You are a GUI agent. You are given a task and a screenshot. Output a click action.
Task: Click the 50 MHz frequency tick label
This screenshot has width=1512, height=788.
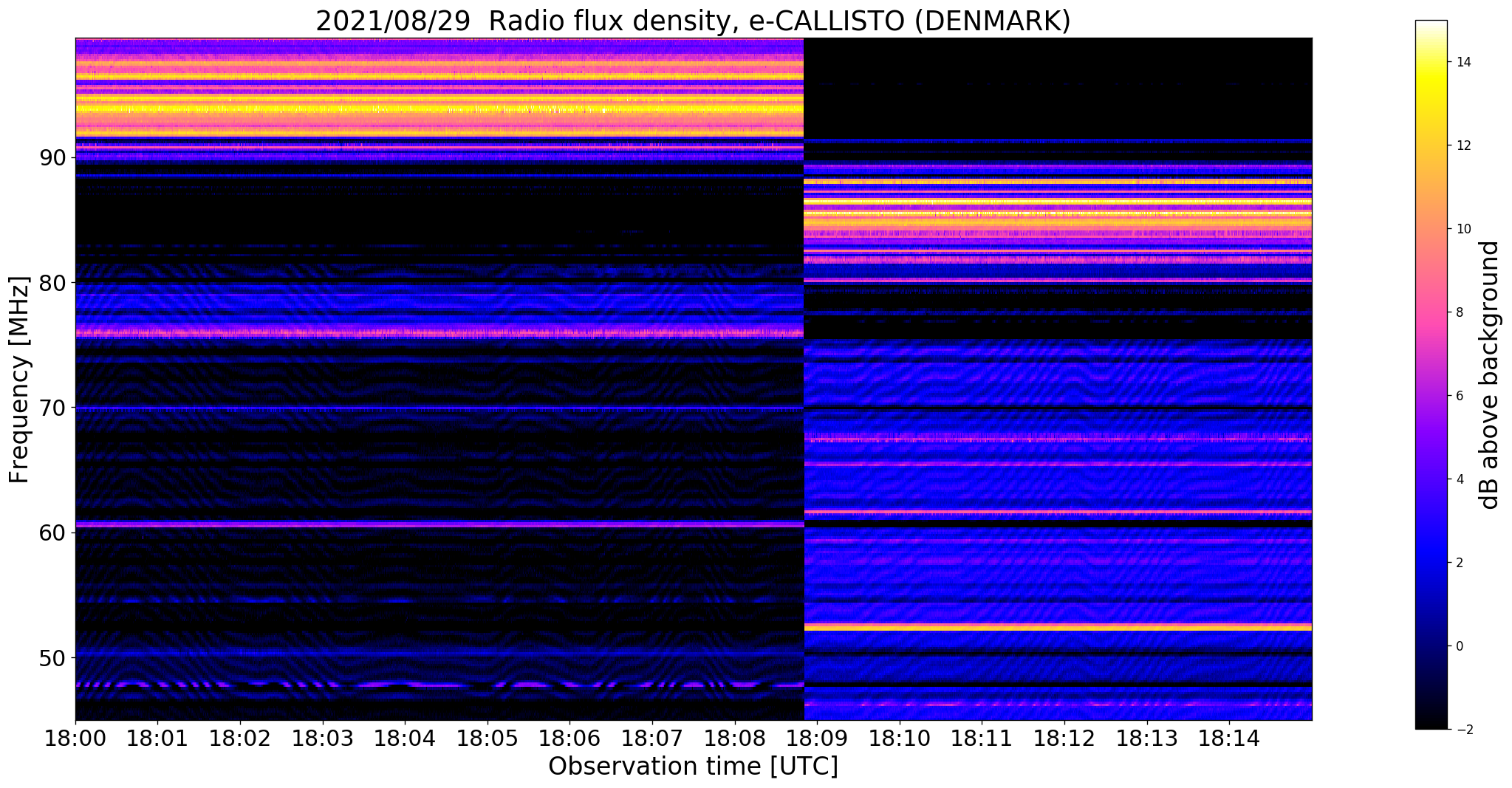tap(52, 657)
